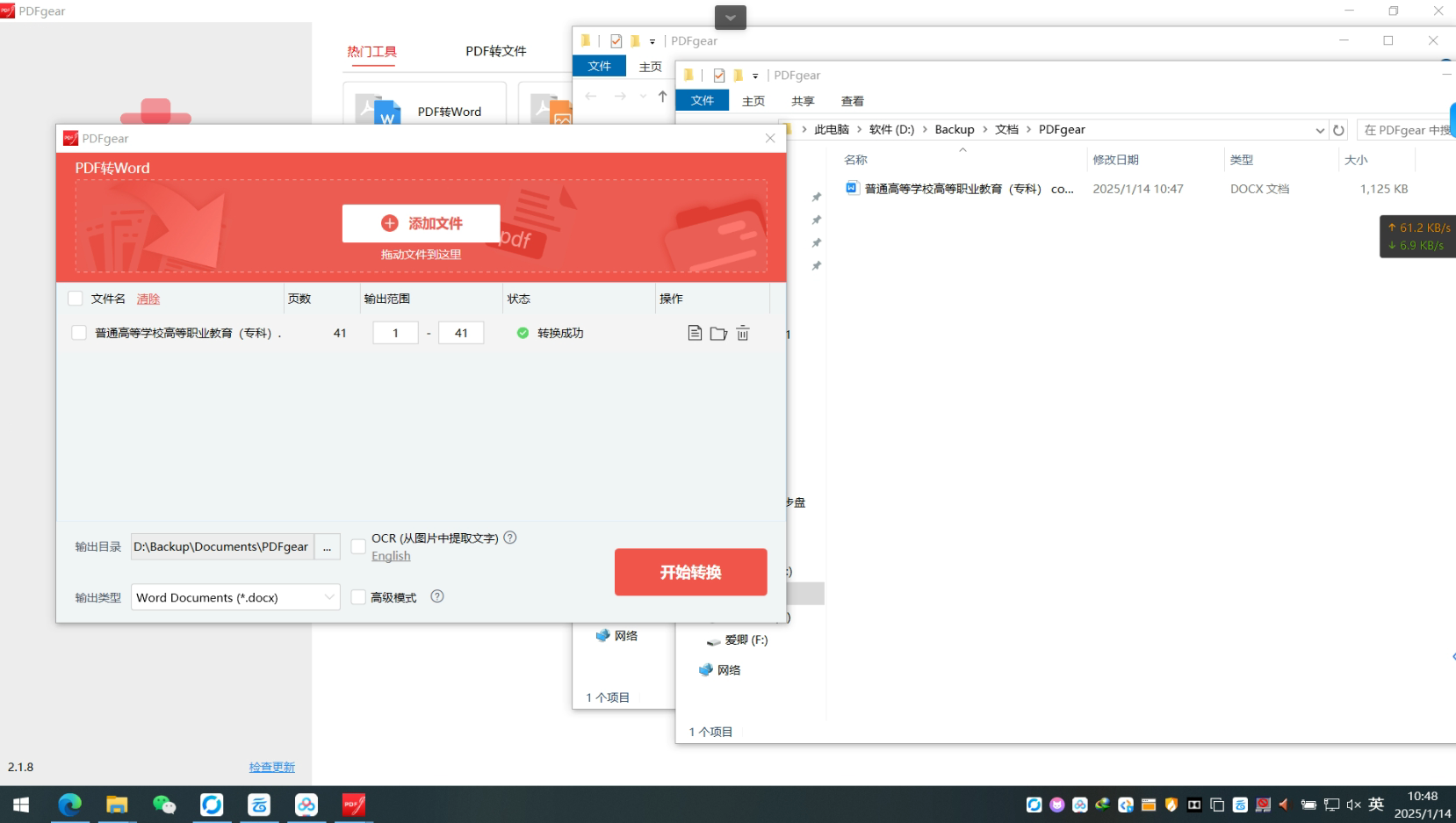Sort by the 大小 column header
1456x823 pixels.
pyautogui.click(x=1376, y=160)
